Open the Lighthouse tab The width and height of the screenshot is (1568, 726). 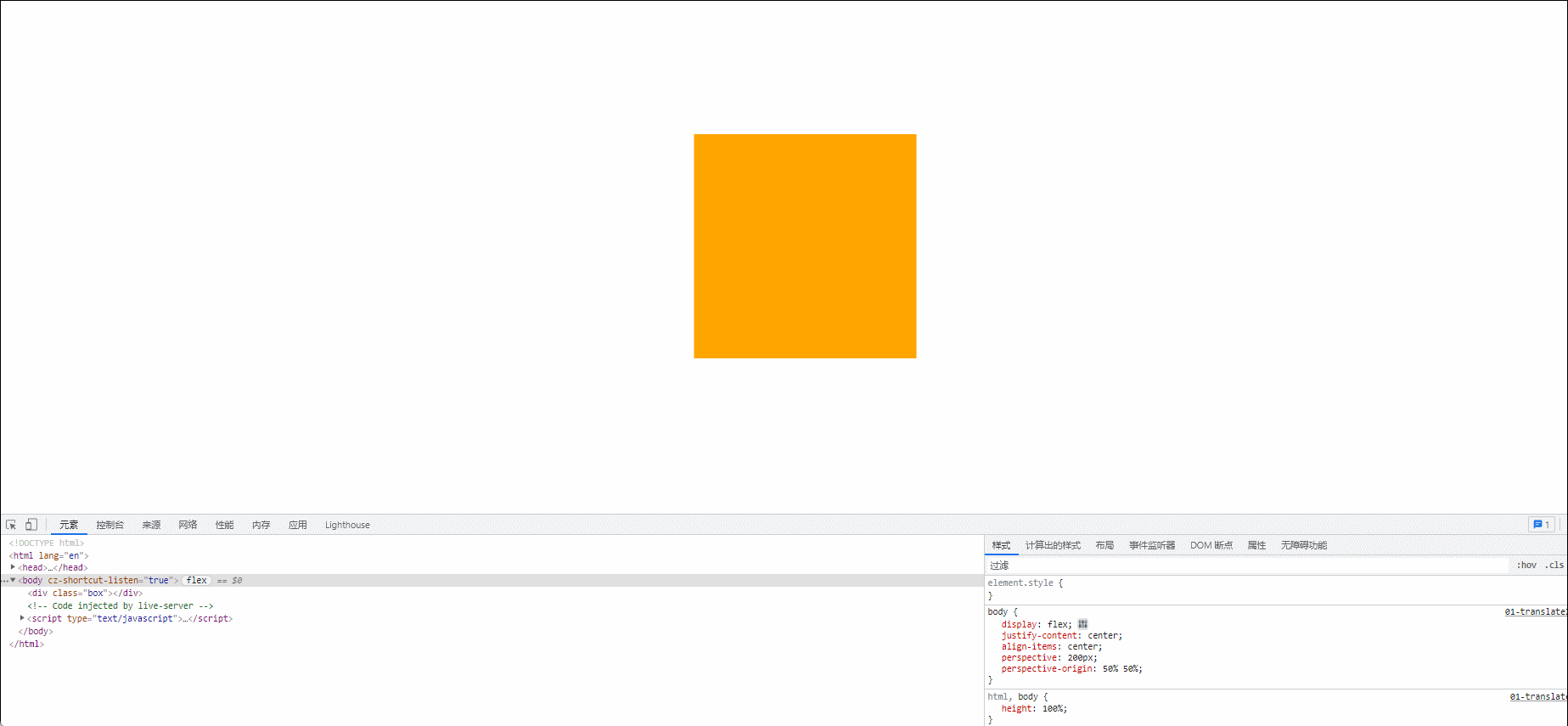point(347,525)
